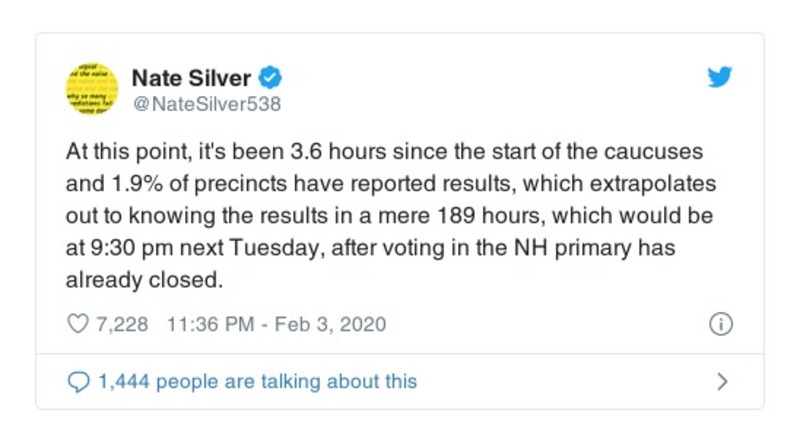Like the tweet with the heart icon

point(77,325)
